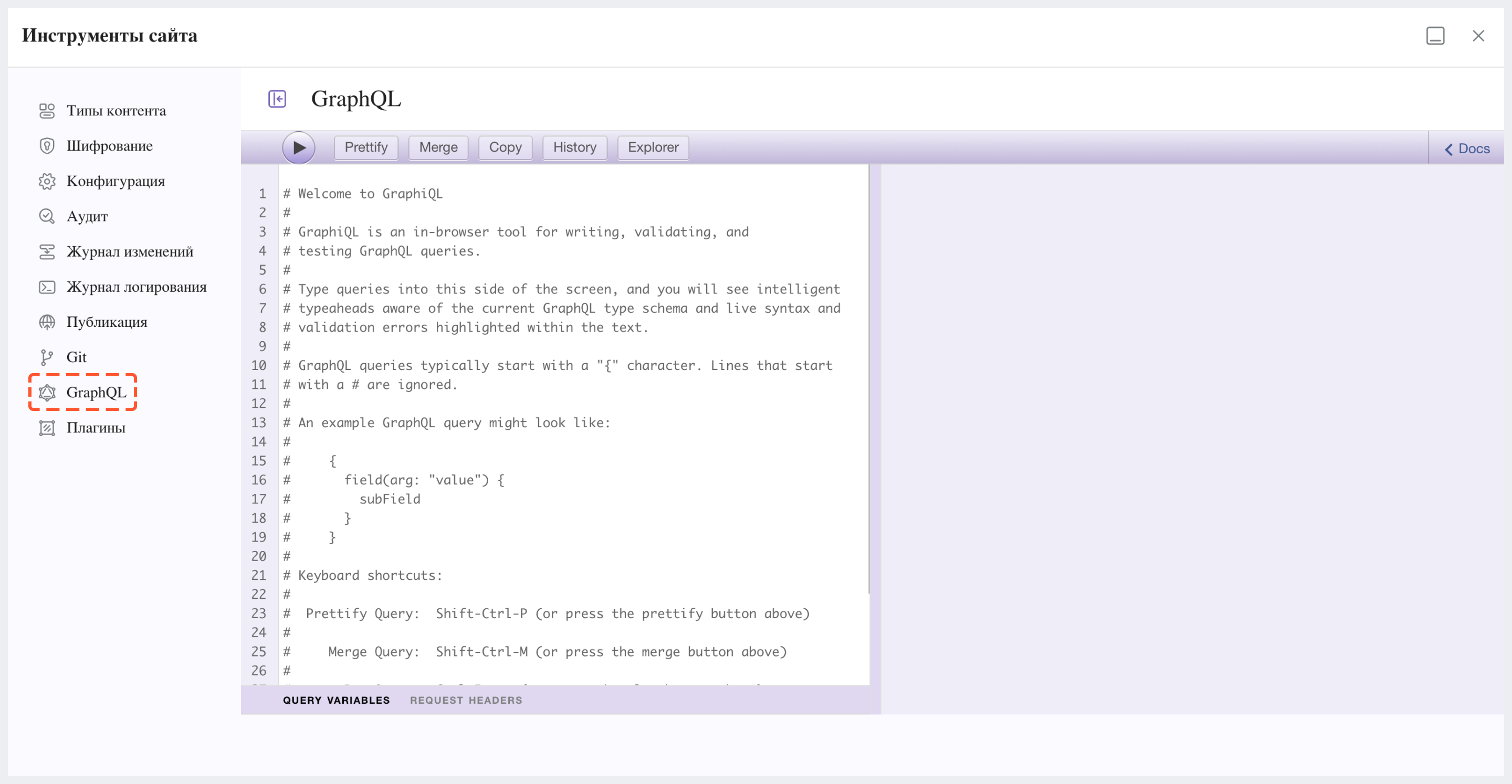Click line '# validation errors highlighted within the text.'
The image size is (1512, 784).
coord(466,327)
